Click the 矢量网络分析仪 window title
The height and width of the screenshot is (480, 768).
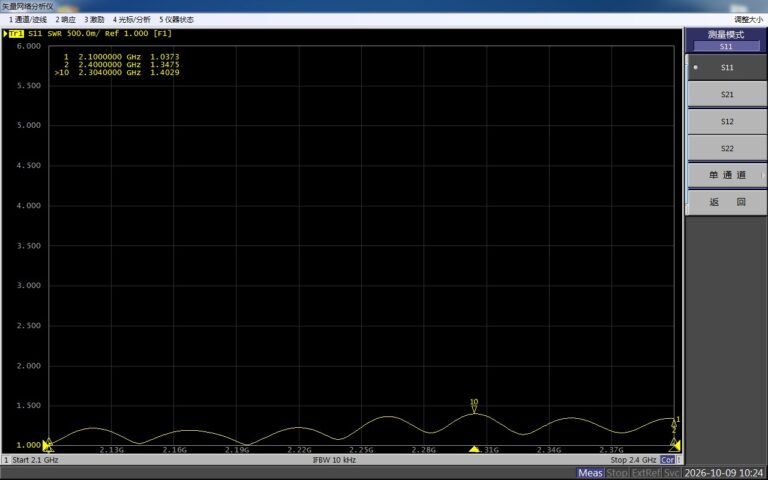point(28,6)
